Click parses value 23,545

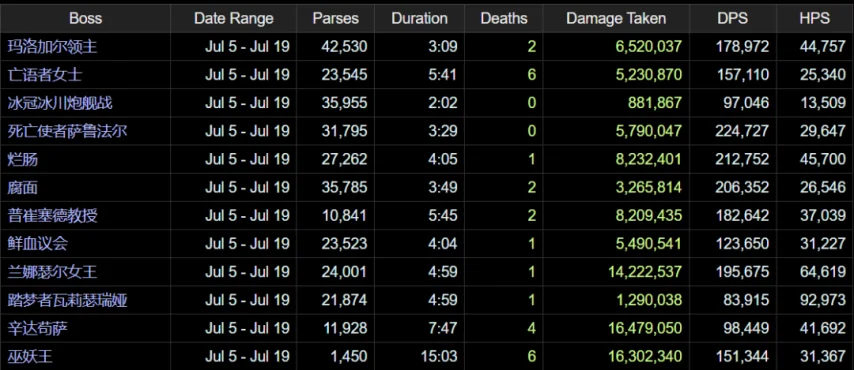[x=344, y=75]
